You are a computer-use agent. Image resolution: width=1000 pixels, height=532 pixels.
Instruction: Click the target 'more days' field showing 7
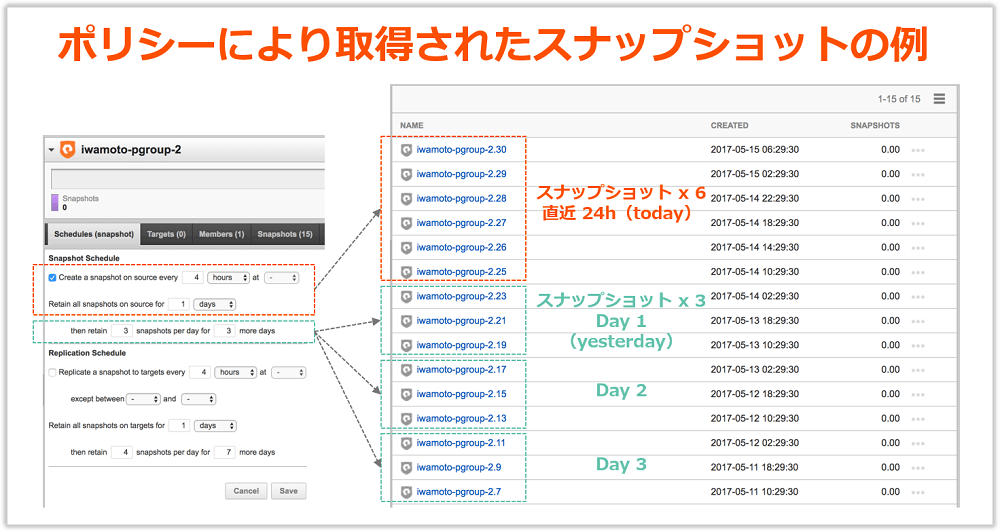[224, 452]
